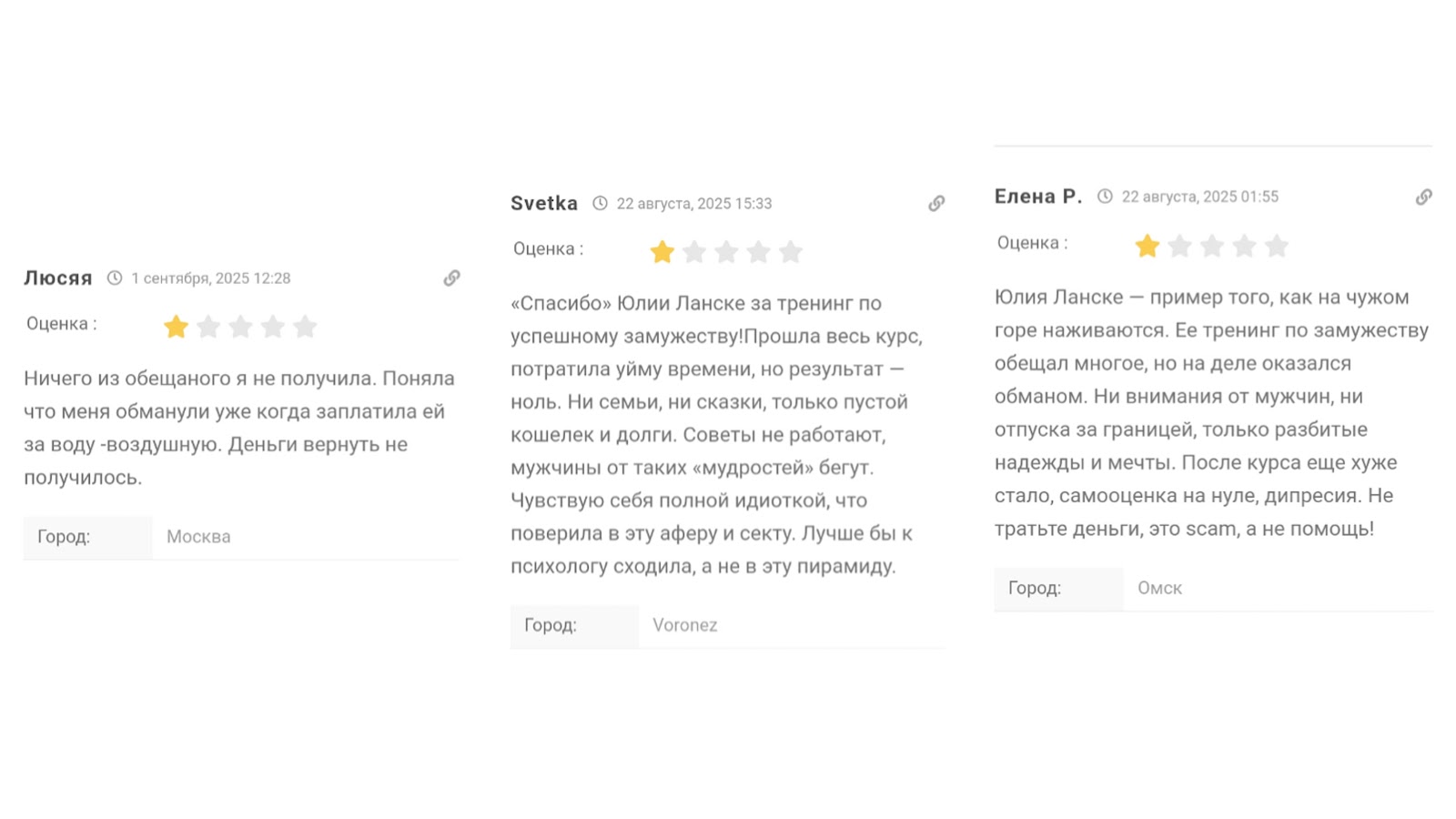Click the city value Омск
Screen dimensions: 1456x819
pyautogui.click(x=1159, y=589)
